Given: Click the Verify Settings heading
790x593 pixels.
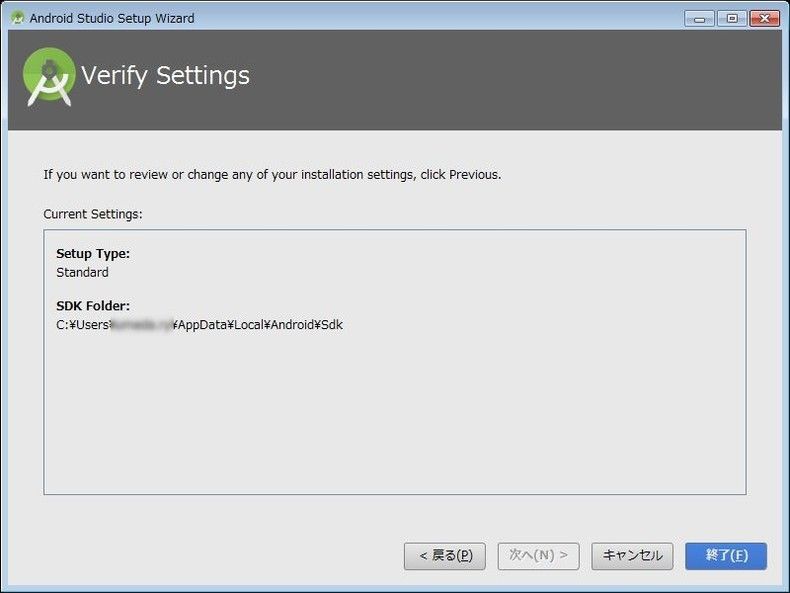Looking at the screenshot, I should [165, 76].
